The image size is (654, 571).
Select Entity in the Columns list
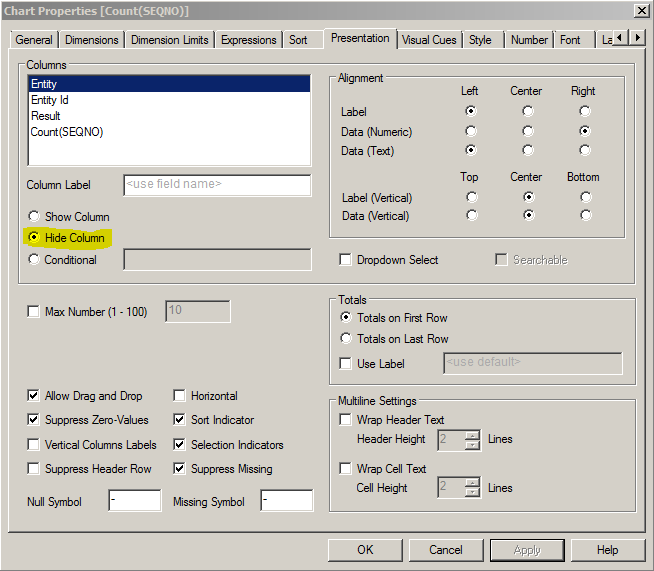pyautogui.click(x=169, y=84)
